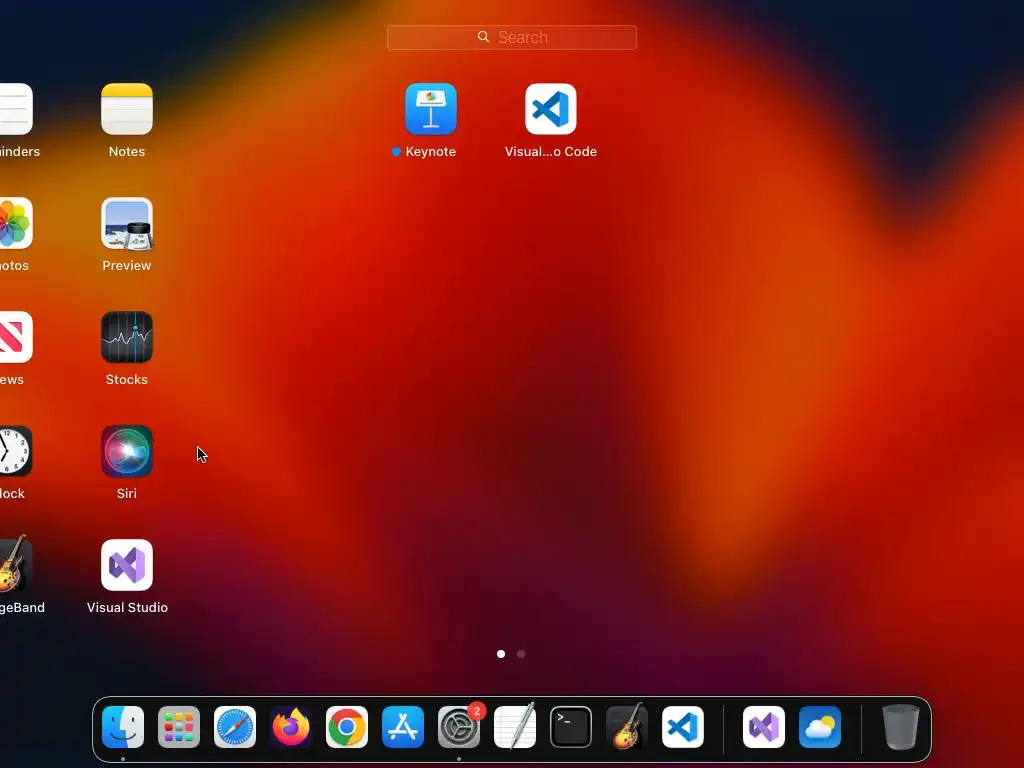
Task: Open the partially visible Clock app
Action: 16,451
